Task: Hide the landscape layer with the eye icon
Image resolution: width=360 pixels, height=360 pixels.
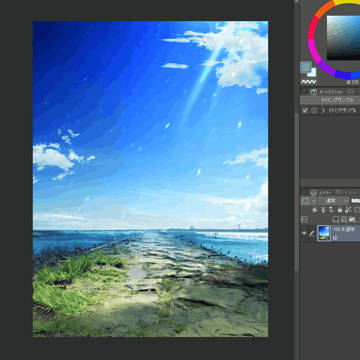Action: point(304,234)
